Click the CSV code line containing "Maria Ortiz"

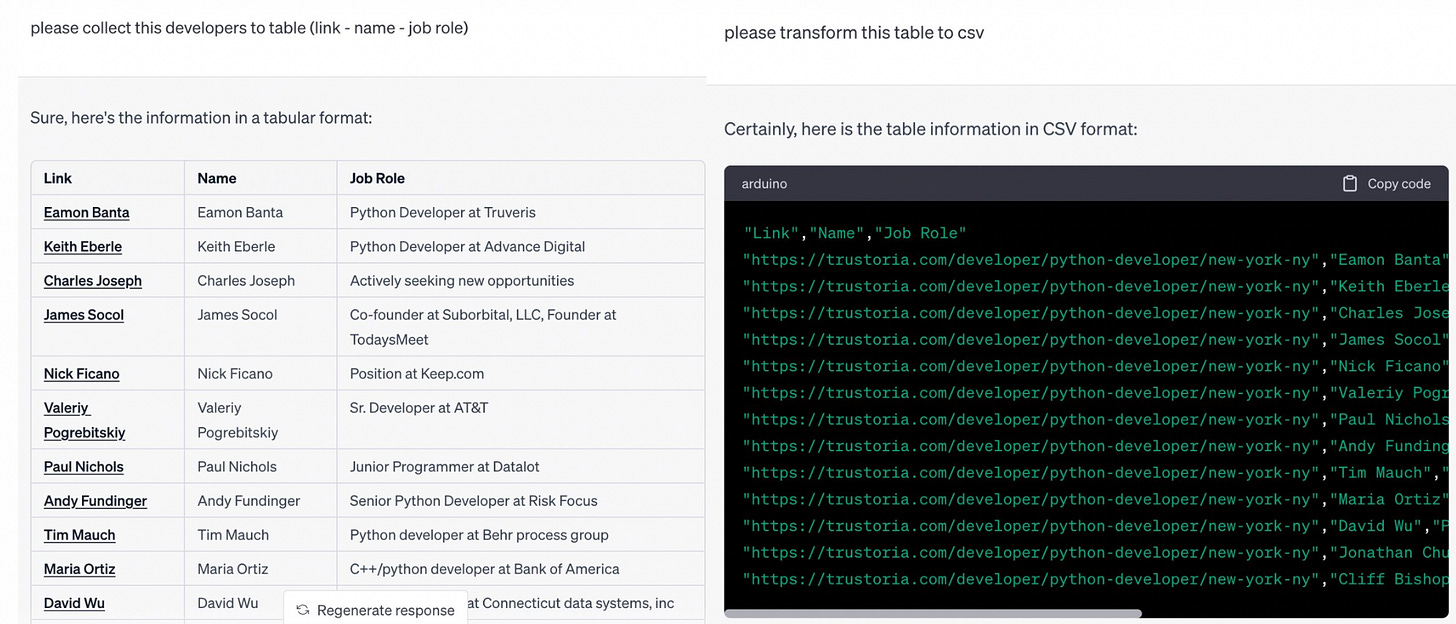point(1095,499)
